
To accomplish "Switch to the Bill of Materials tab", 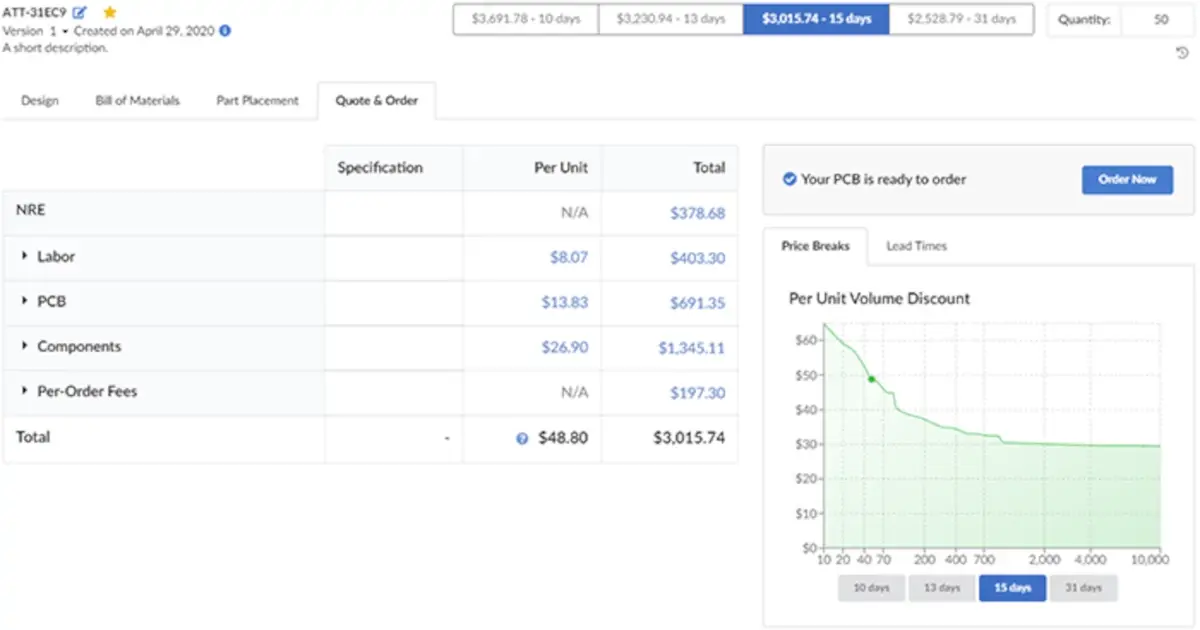I will tap(136, 100).
